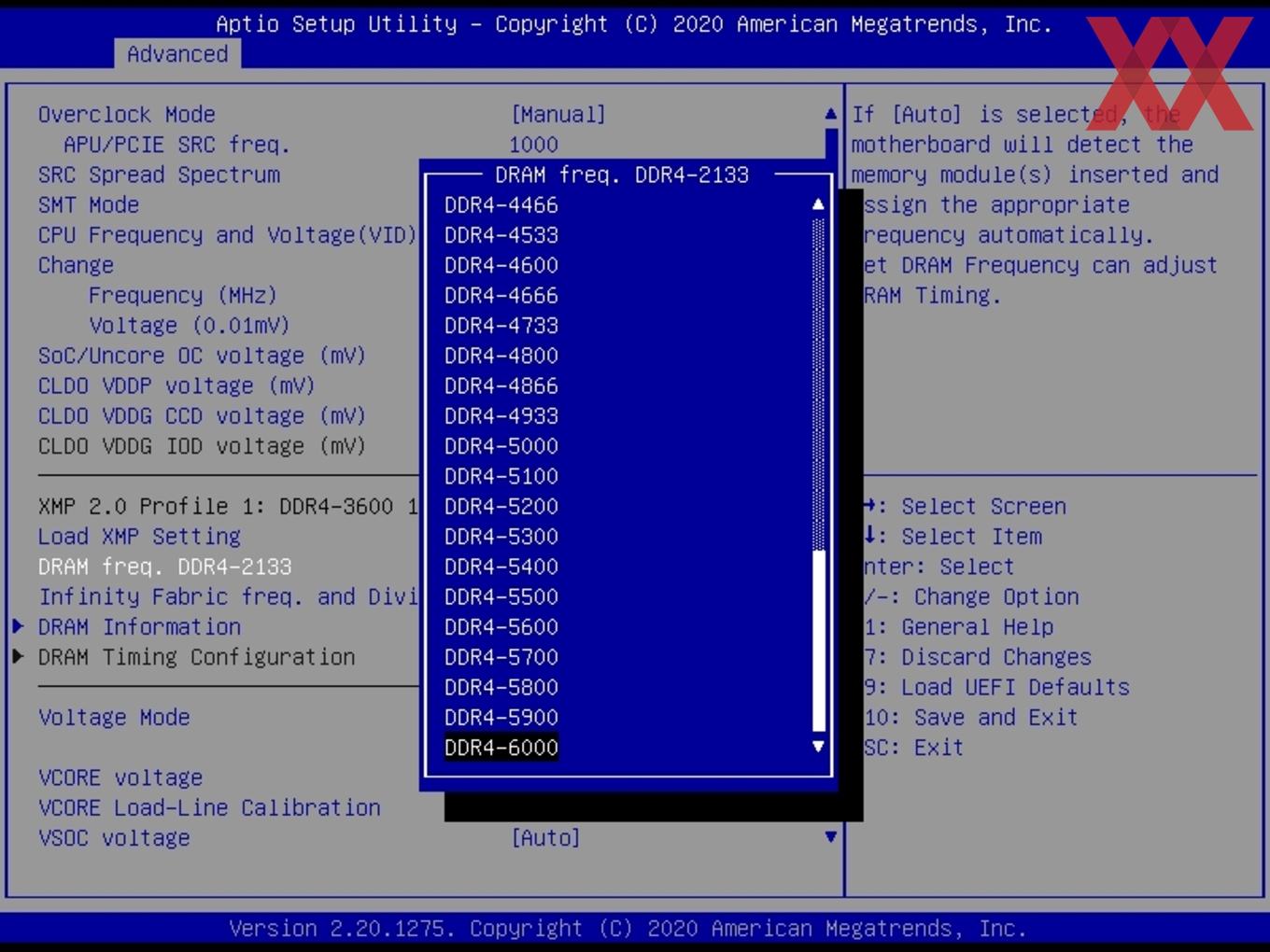Open VSOC voltage Auto value
Screen dimensions: 1270x952
pos(545,838)
